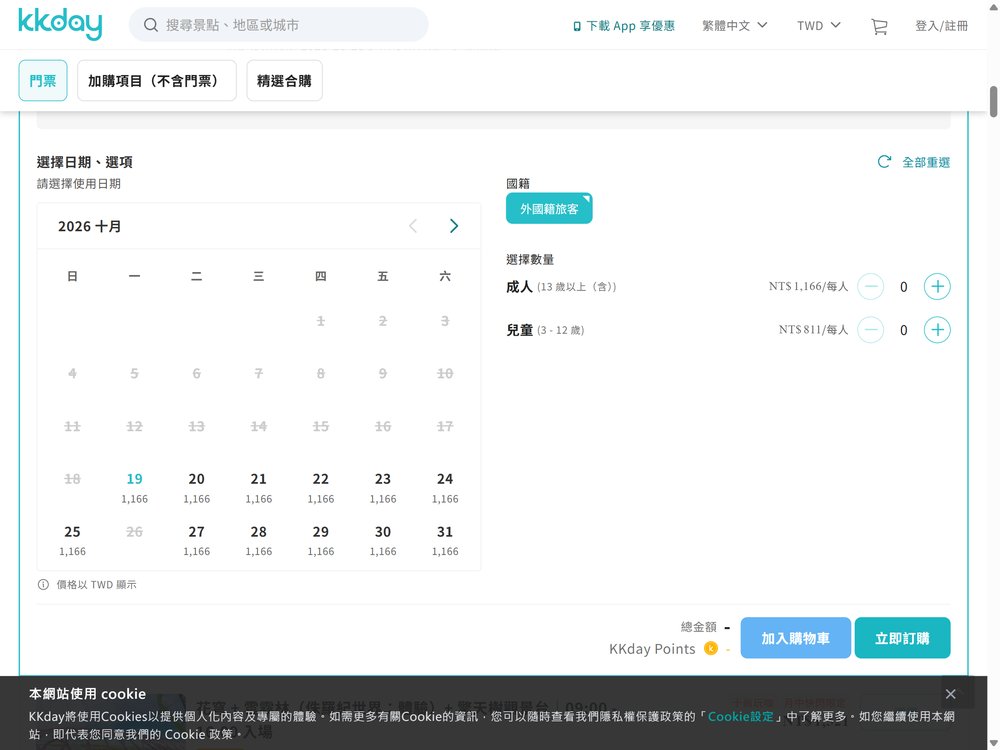Select the 外國籍旅客 nationality option
Image resolution: width=1000 pixels, height=750 pixels.
click(x=549, y=209)
